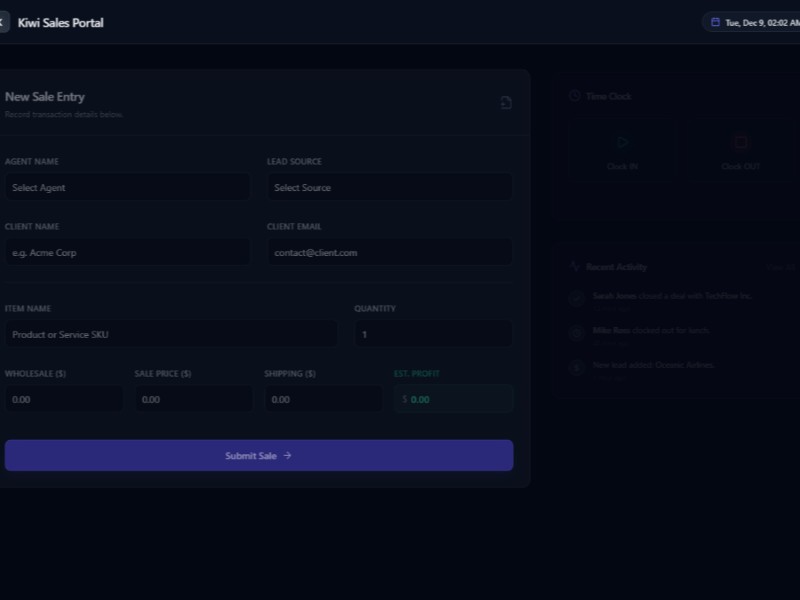Viewport: 800px width, 600px height.
Task: Open View All in Recent Activity
Action: pos(780,267)
